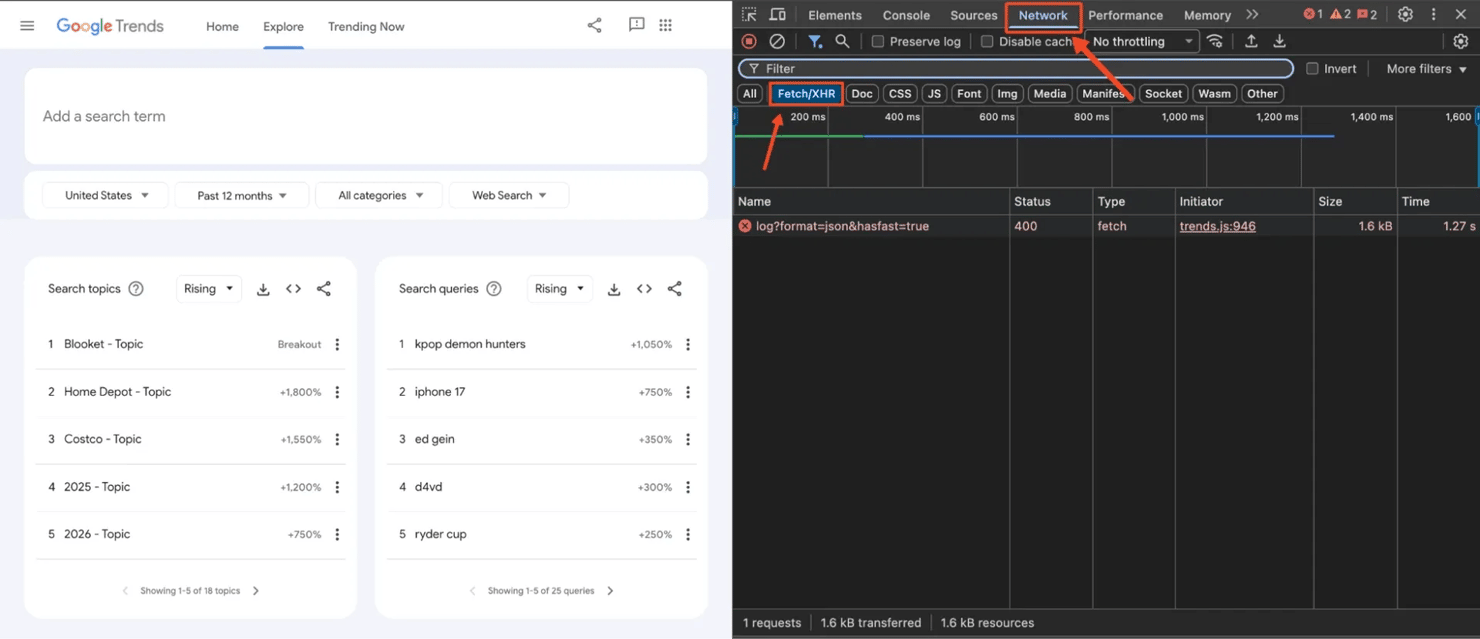Viewport: 1480px width, 639px height.
Task: Open the No throttling dropdown
Action: (x=1141, y=42)
